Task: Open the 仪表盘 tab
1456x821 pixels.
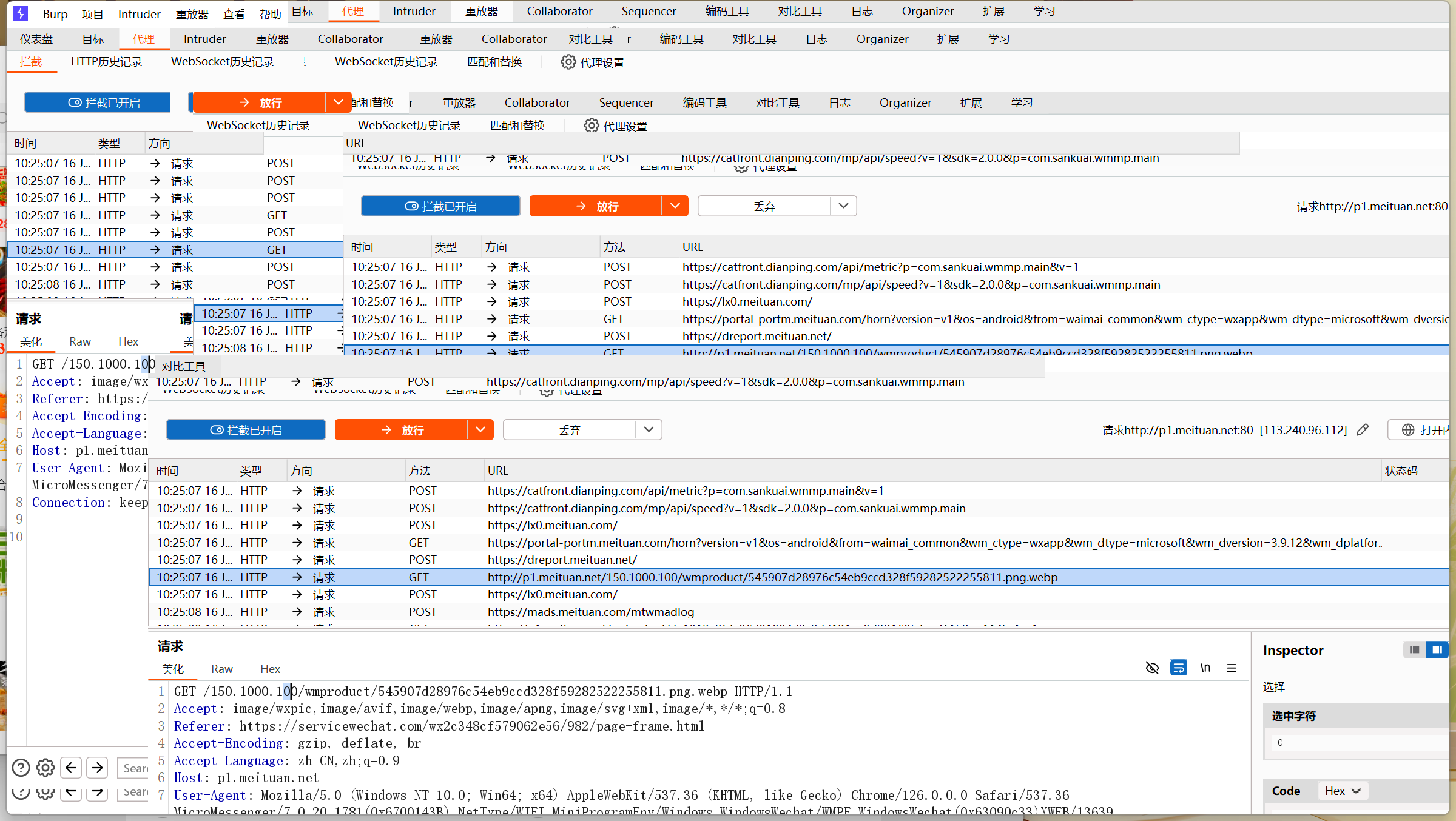Action: (x=36, y=39)
